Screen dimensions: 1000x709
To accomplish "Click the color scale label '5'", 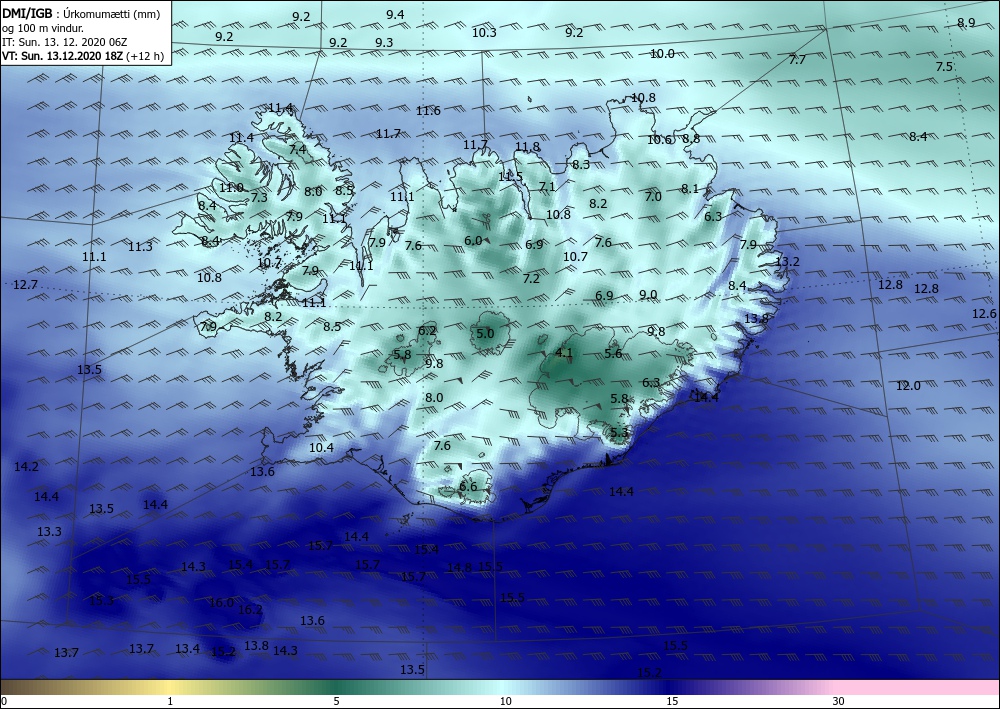I will (x=336, y=701).
